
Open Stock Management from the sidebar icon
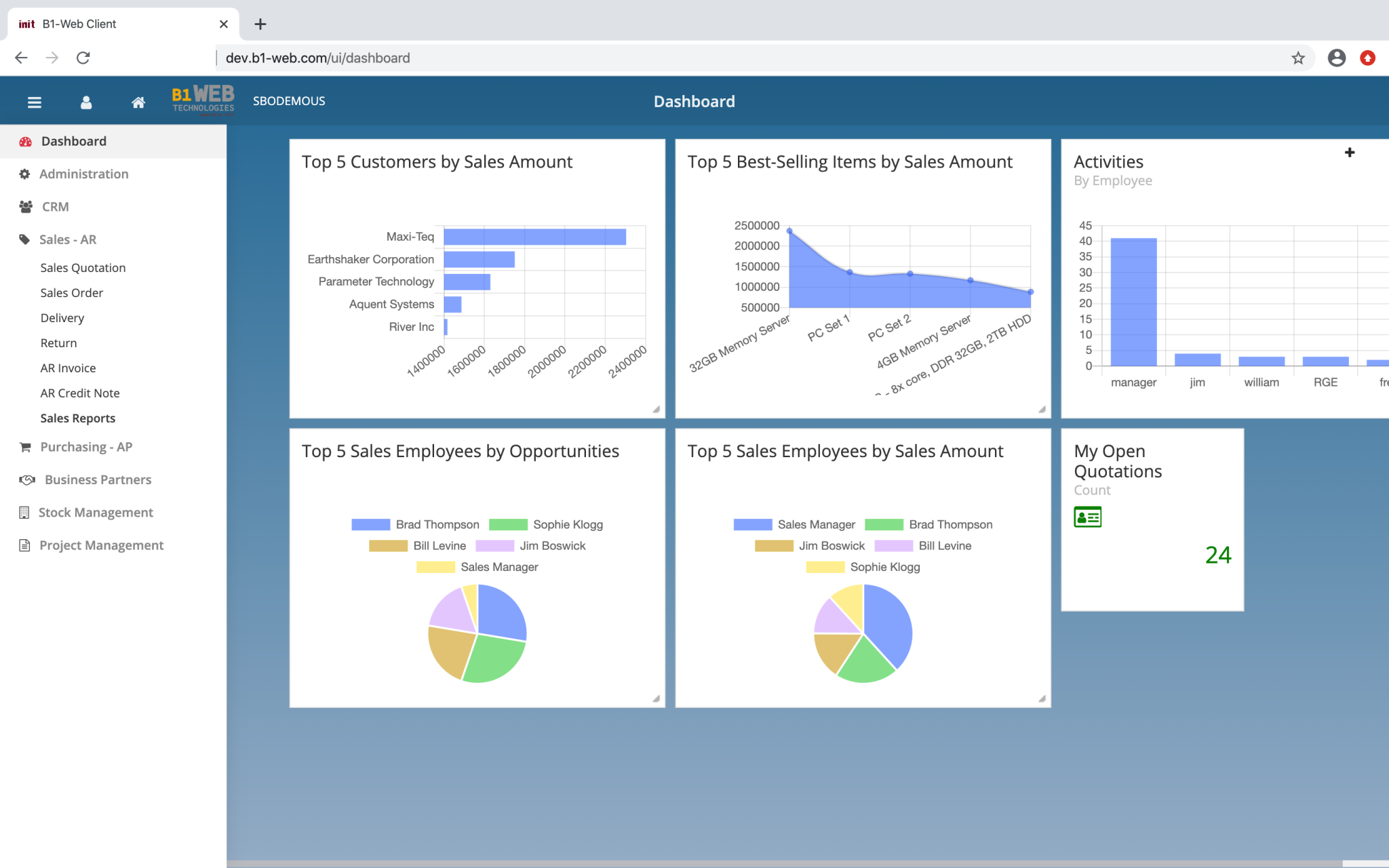tap(24, 512)
